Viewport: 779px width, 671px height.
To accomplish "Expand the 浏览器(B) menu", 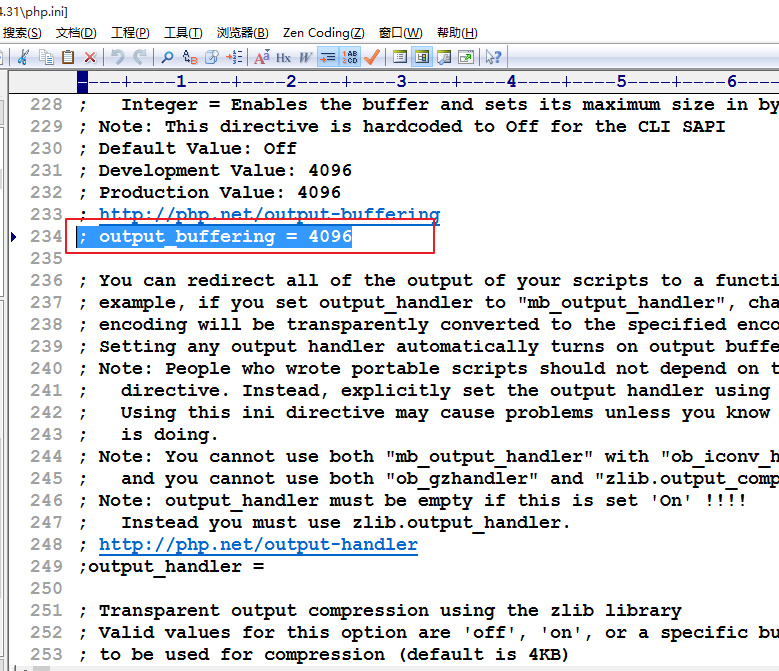I will (242, 33).
